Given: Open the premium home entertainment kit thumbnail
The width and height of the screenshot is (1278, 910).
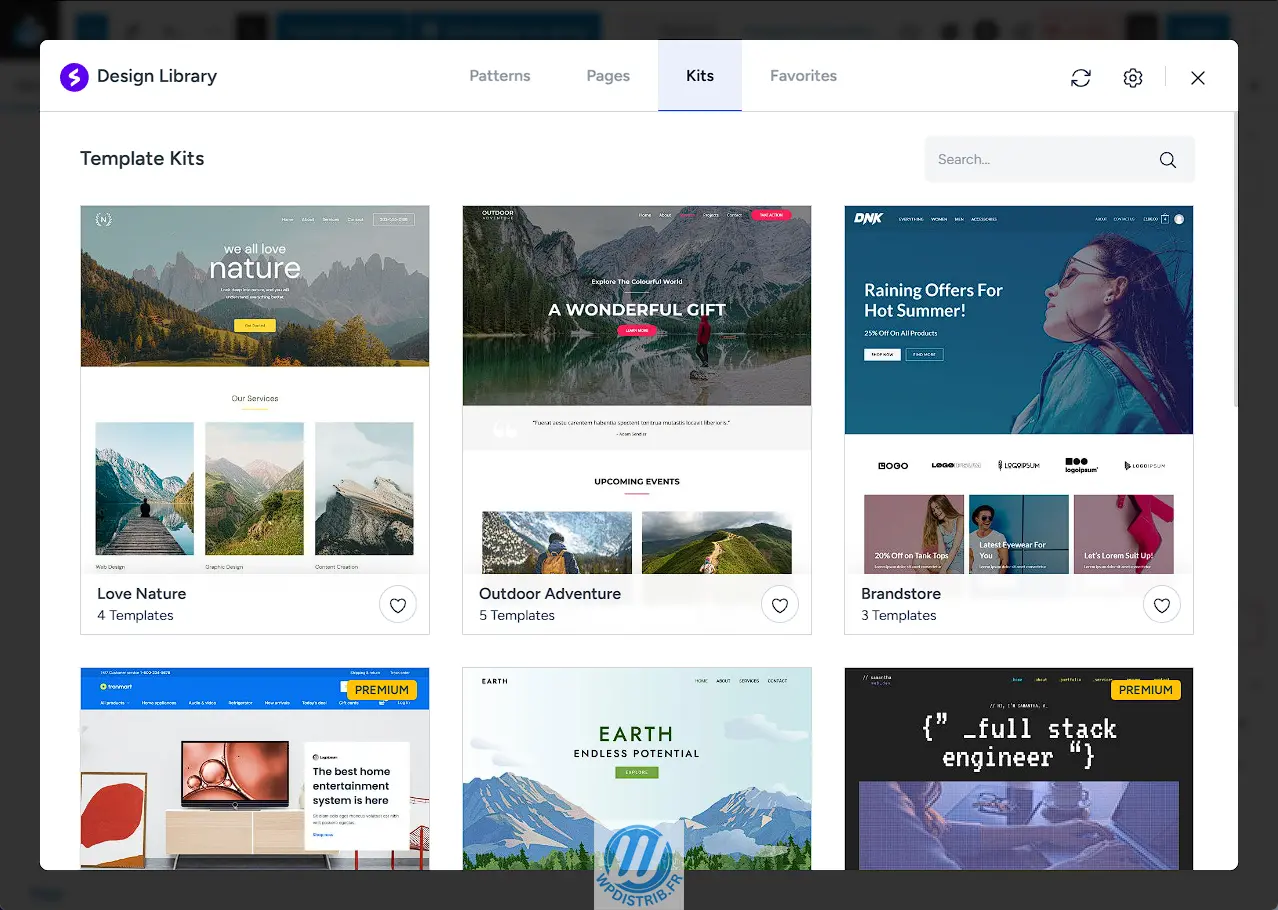Looking at the screenshot, I should (x=255, y=769).
